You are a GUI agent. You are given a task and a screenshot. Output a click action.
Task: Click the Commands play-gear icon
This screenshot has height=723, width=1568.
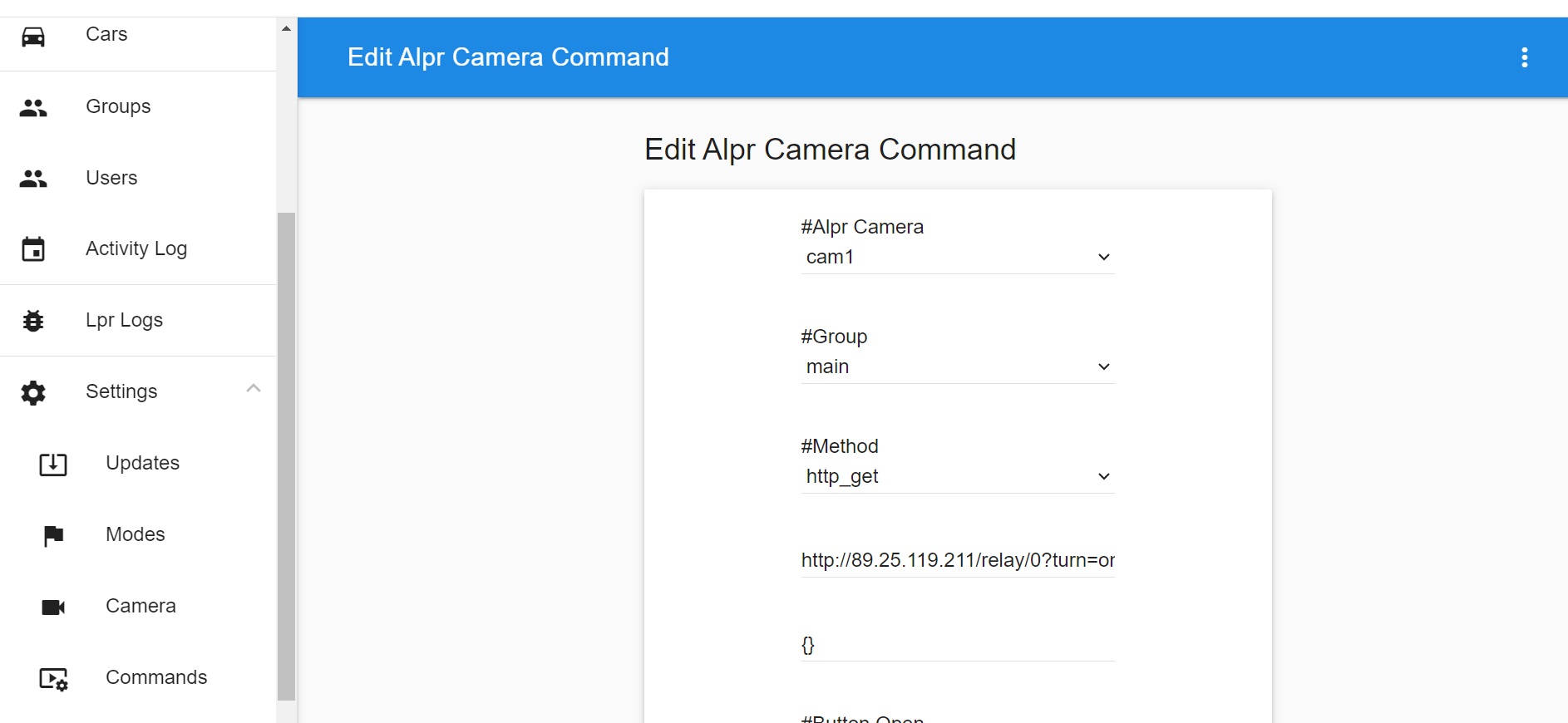[54, 679]
